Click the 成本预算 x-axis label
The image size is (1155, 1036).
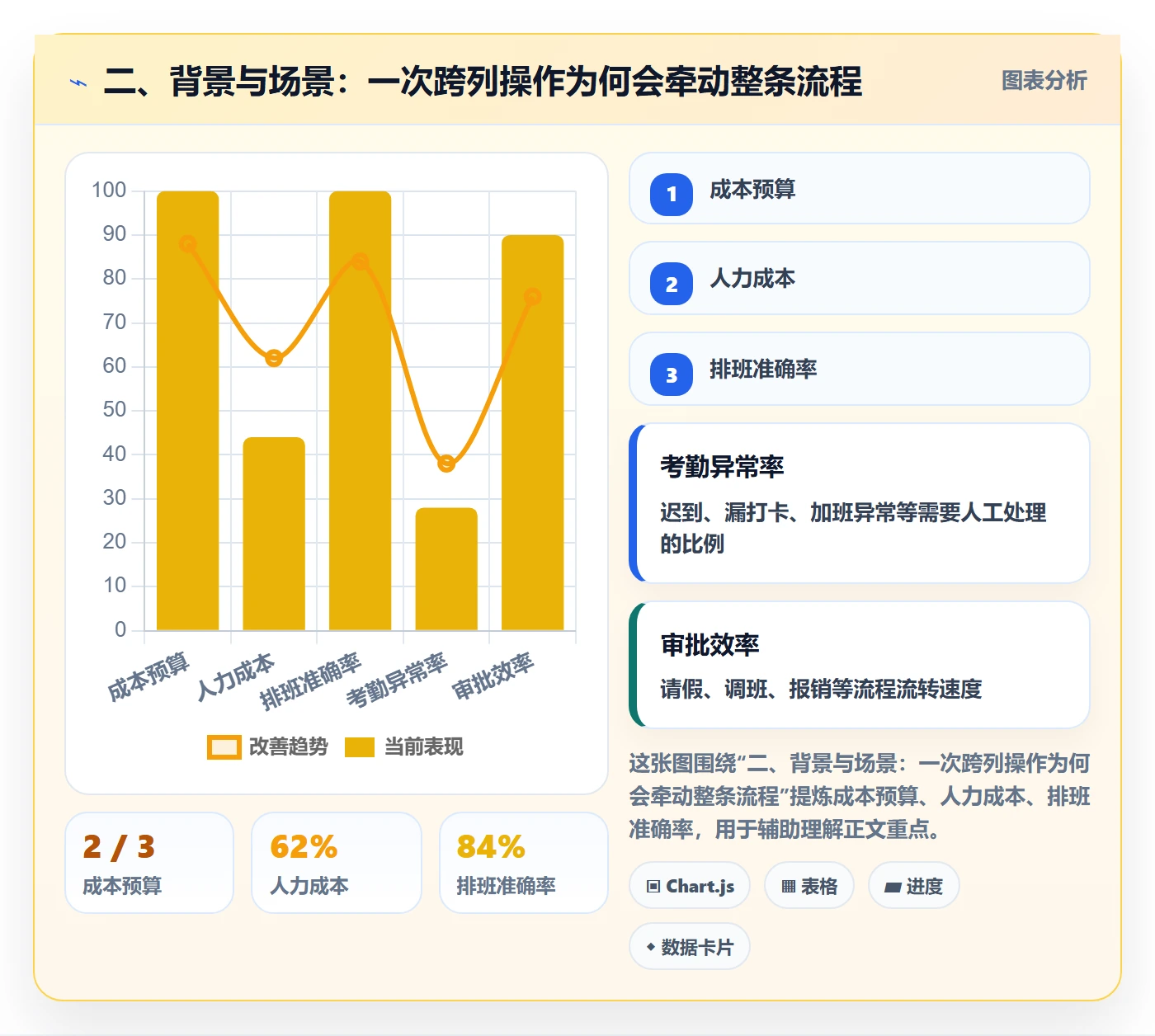(149, 676)
